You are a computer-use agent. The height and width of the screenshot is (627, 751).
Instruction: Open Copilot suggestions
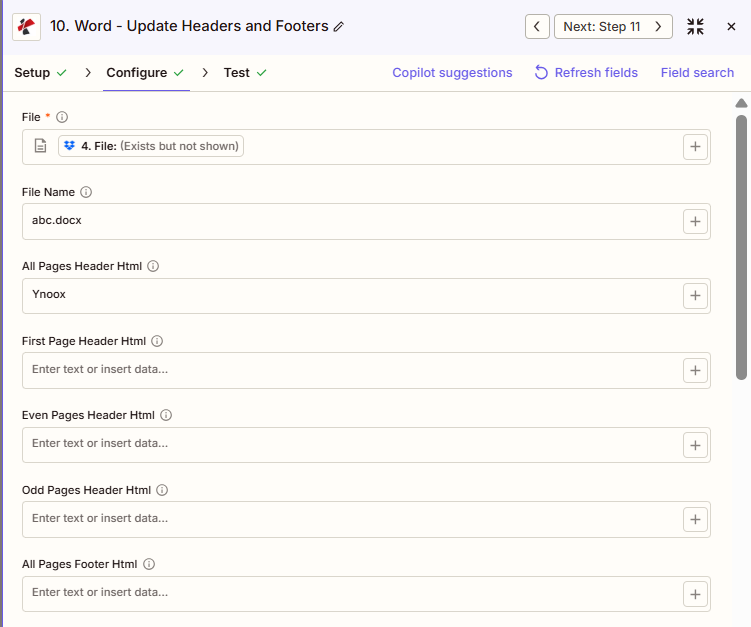[452, 73]
